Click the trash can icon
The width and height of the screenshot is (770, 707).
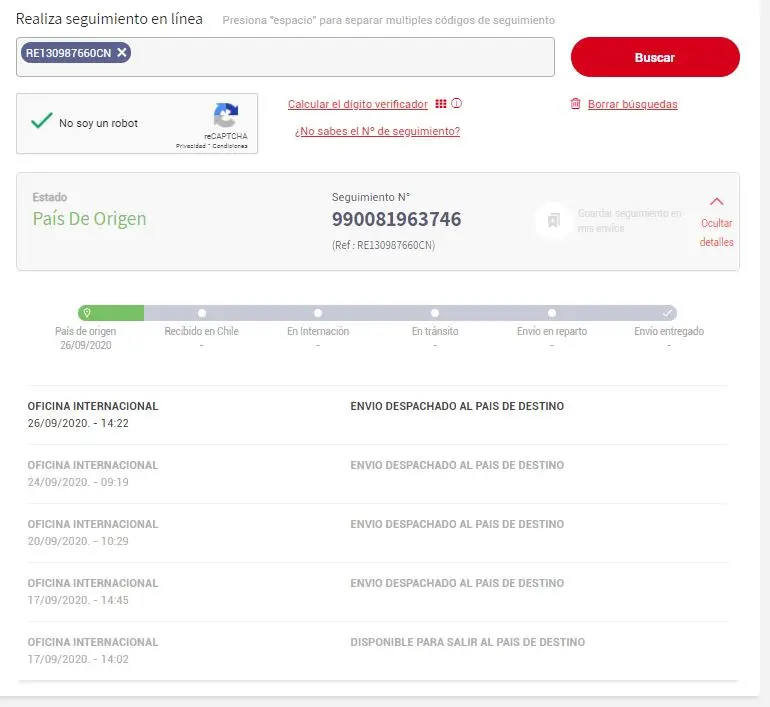pos(575,104)
